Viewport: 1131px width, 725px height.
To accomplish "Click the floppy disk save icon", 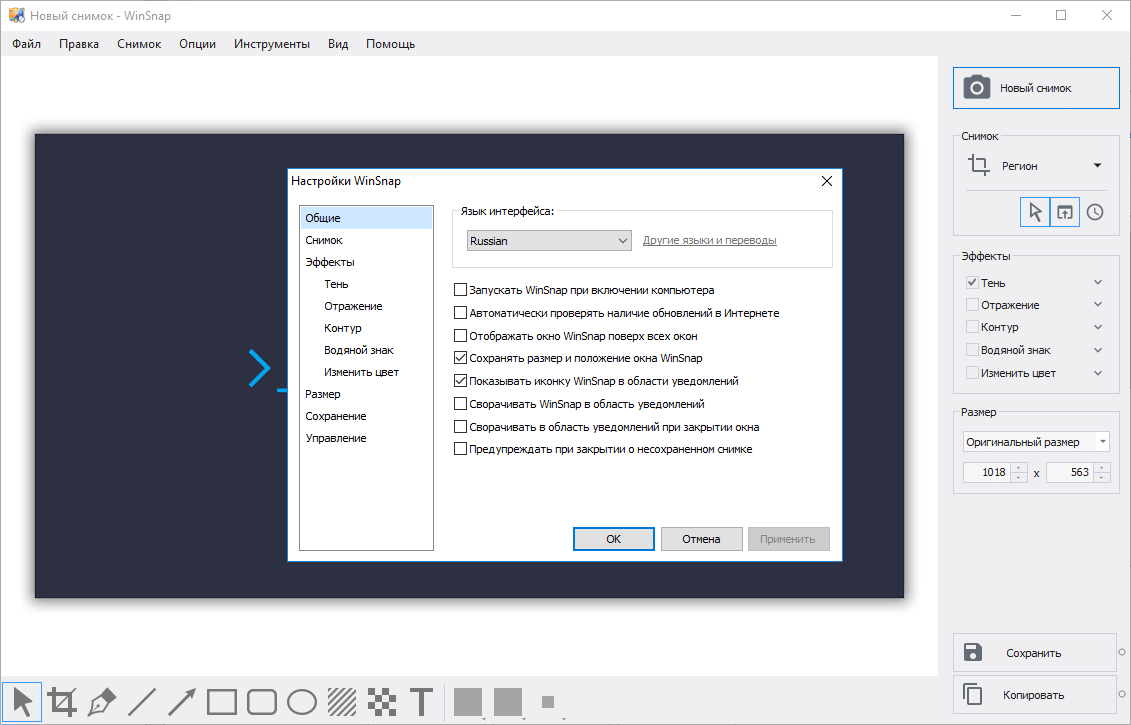I will (972, 652).
